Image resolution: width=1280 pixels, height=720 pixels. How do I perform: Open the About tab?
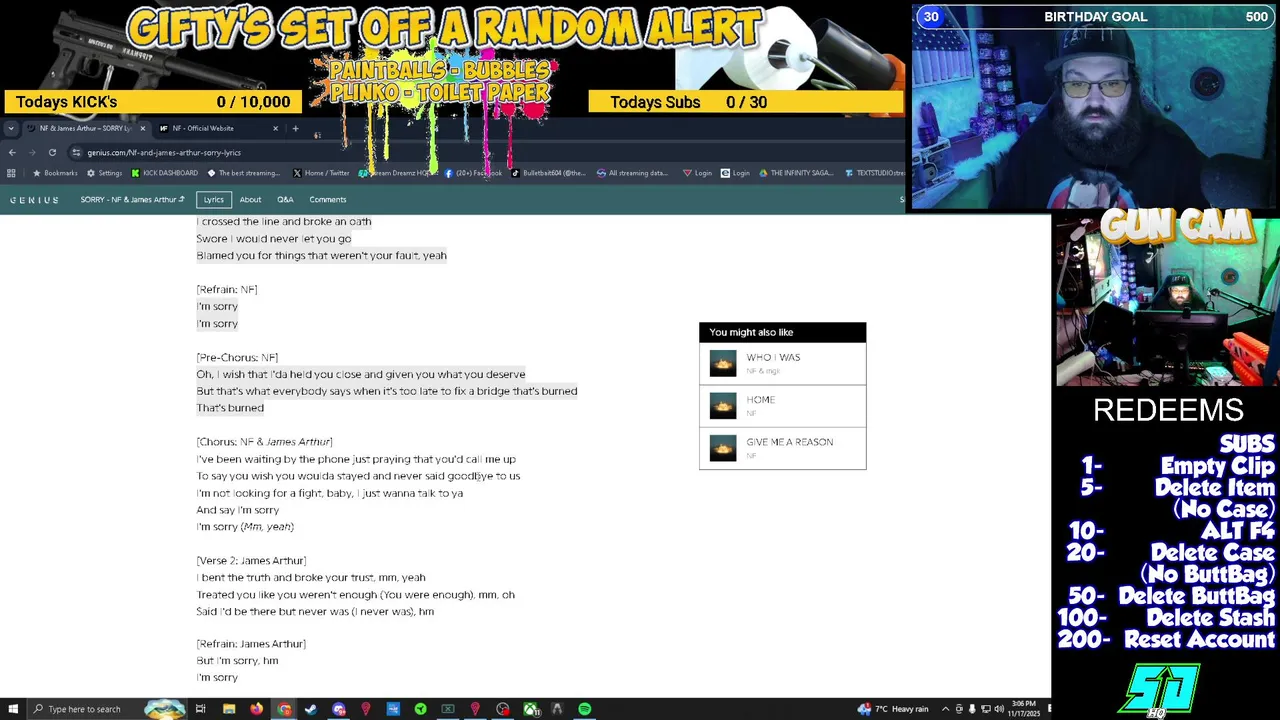tap(250, 200)
